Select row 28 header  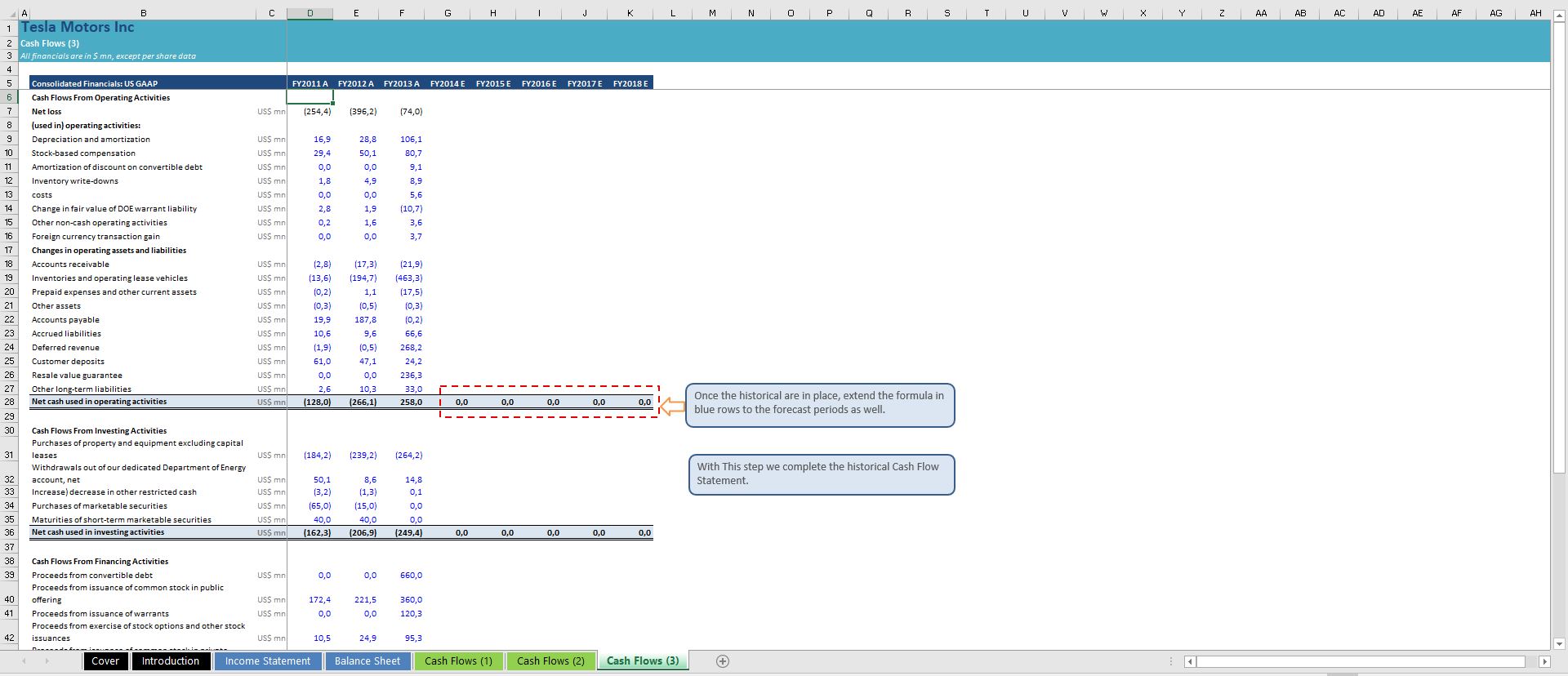point(9,402)
